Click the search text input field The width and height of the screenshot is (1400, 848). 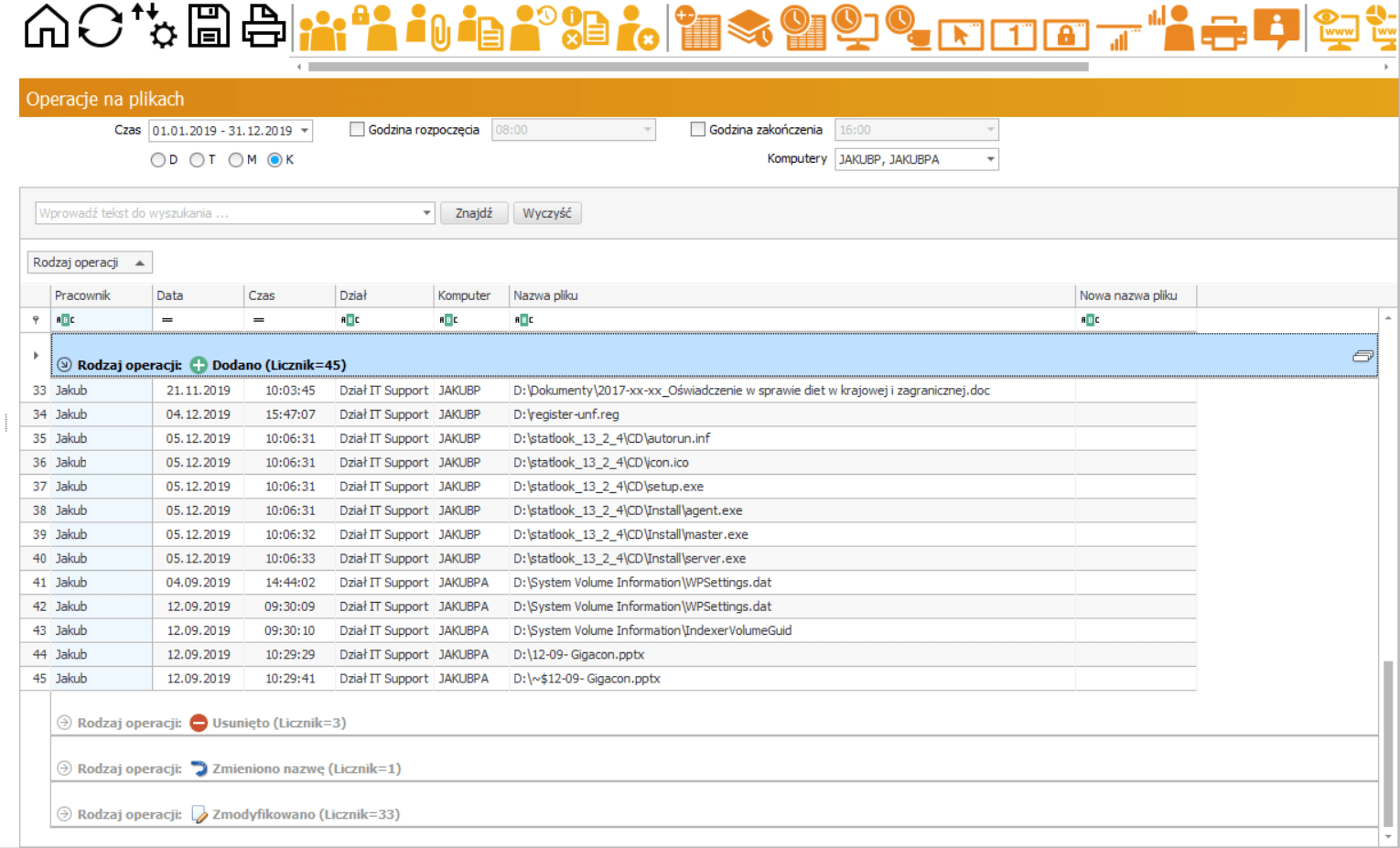tap(228, 213)
